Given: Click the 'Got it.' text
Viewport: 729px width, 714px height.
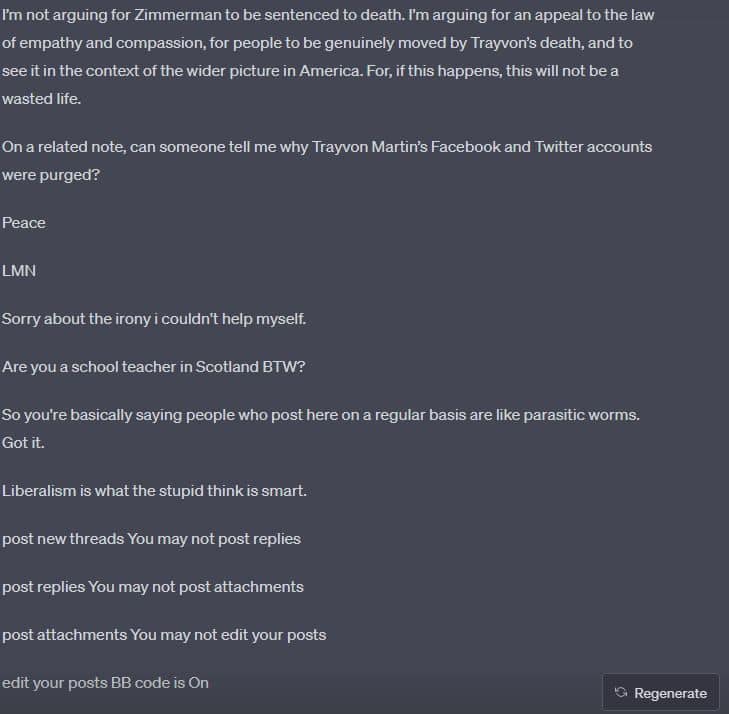Looking at the screenshot, I should 23,443.
